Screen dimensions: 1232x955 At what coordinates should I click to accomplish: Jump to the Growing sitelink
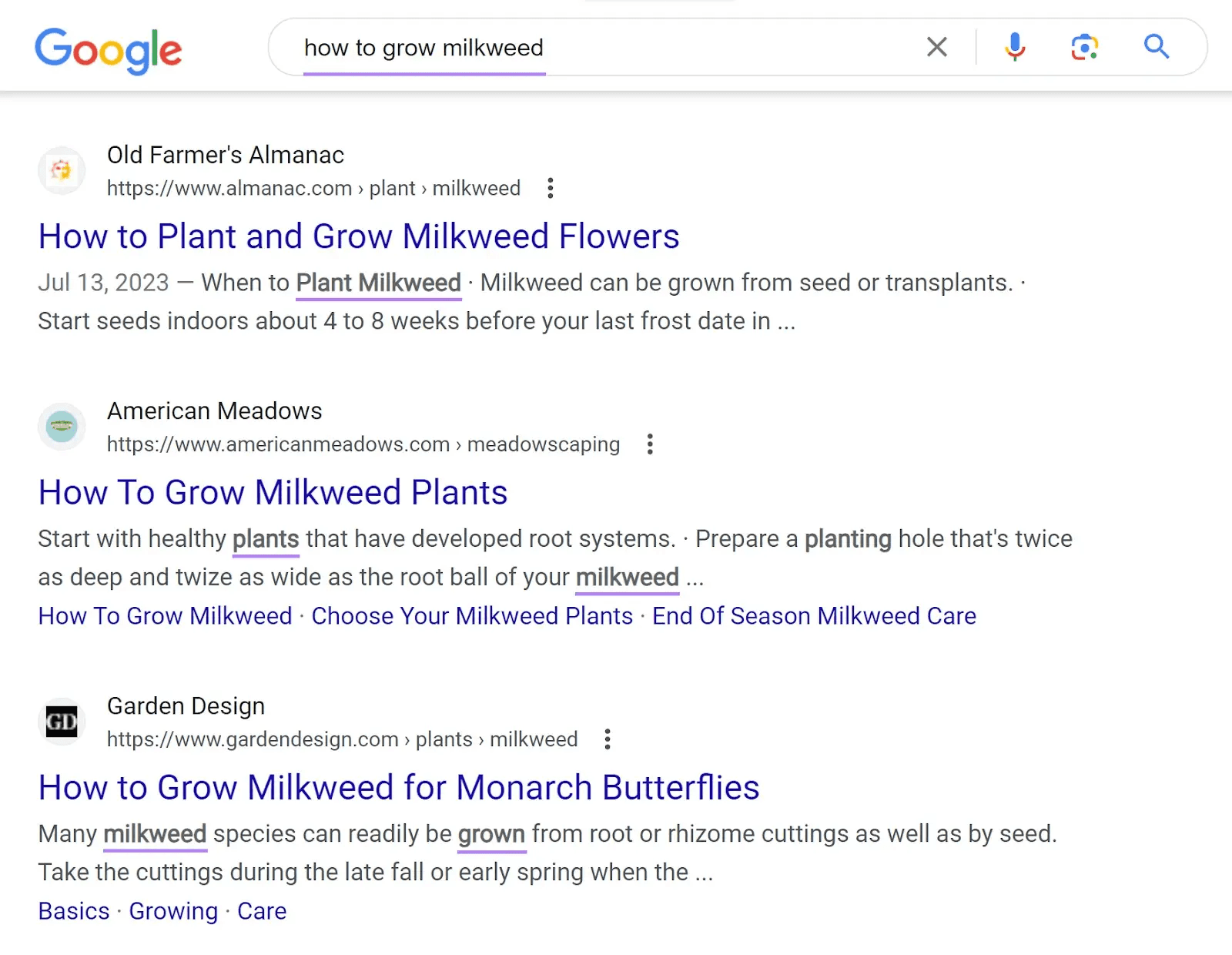173,911
